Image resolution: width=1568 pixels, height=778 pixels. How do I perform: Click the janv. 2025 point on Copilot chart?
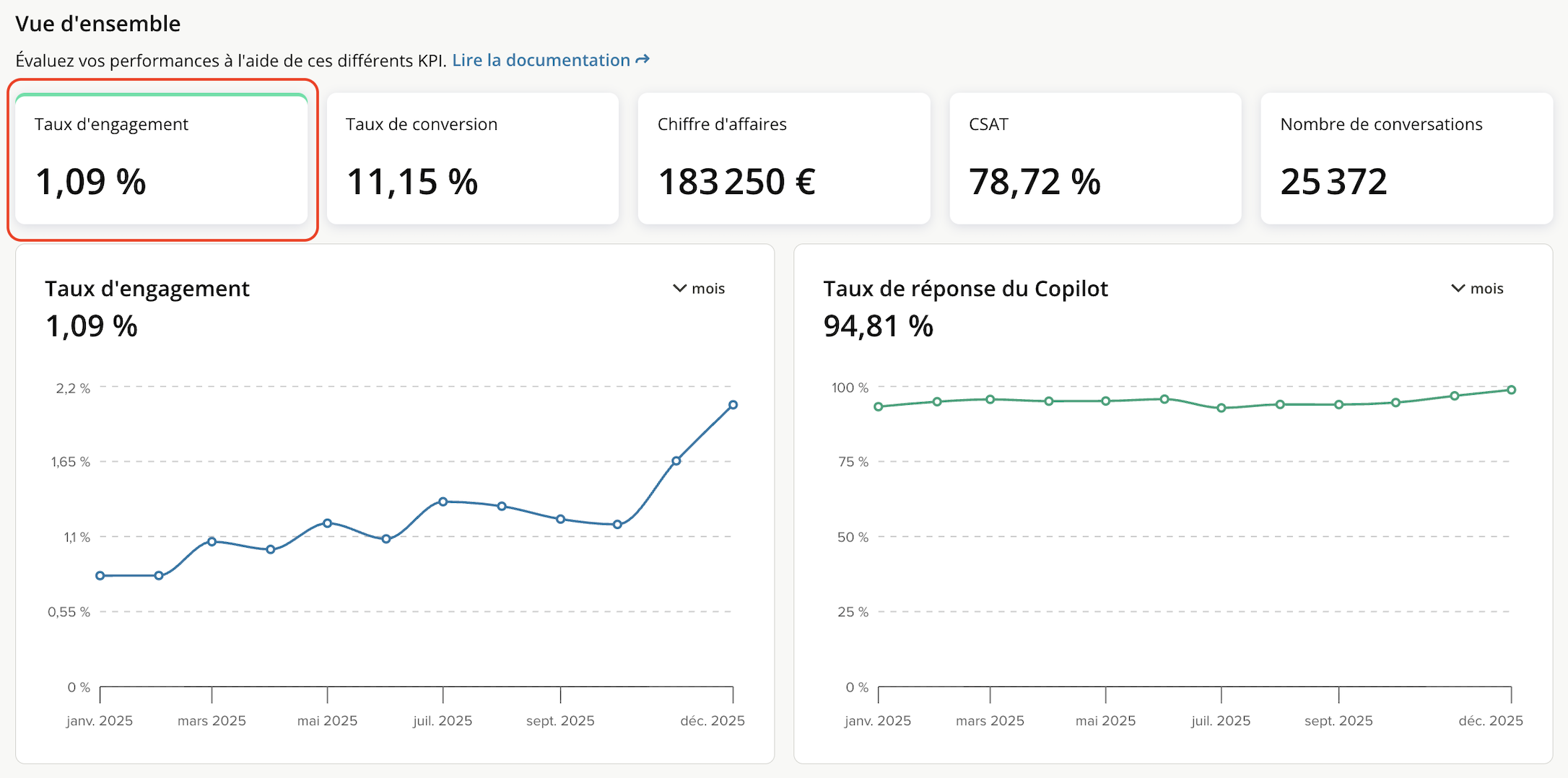(x=879, y=406)
